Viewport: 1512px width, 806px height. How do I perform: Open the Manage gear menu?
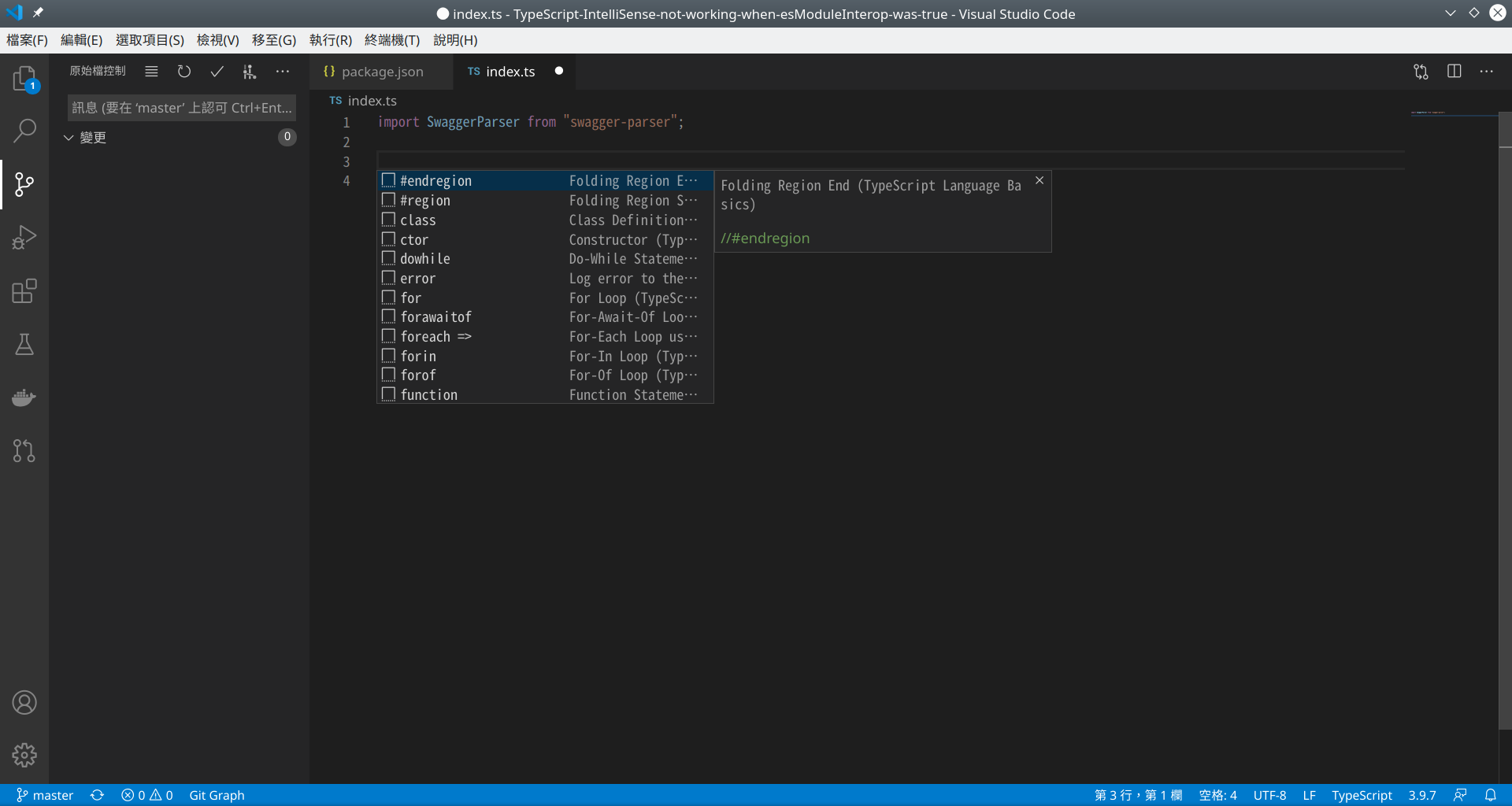[24, 755]
